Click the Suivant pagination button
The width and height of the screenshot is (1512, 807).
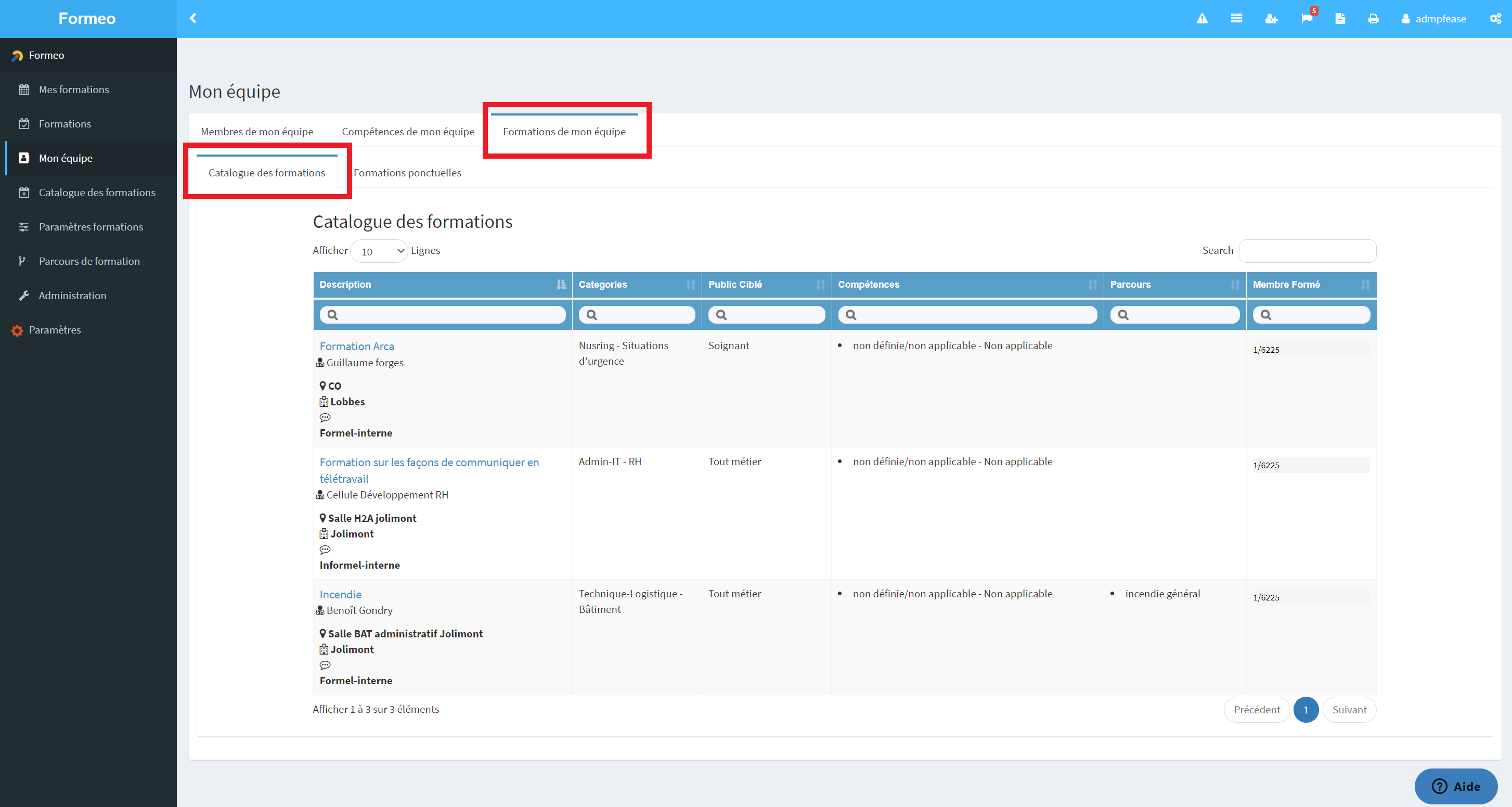point(1349,710)
